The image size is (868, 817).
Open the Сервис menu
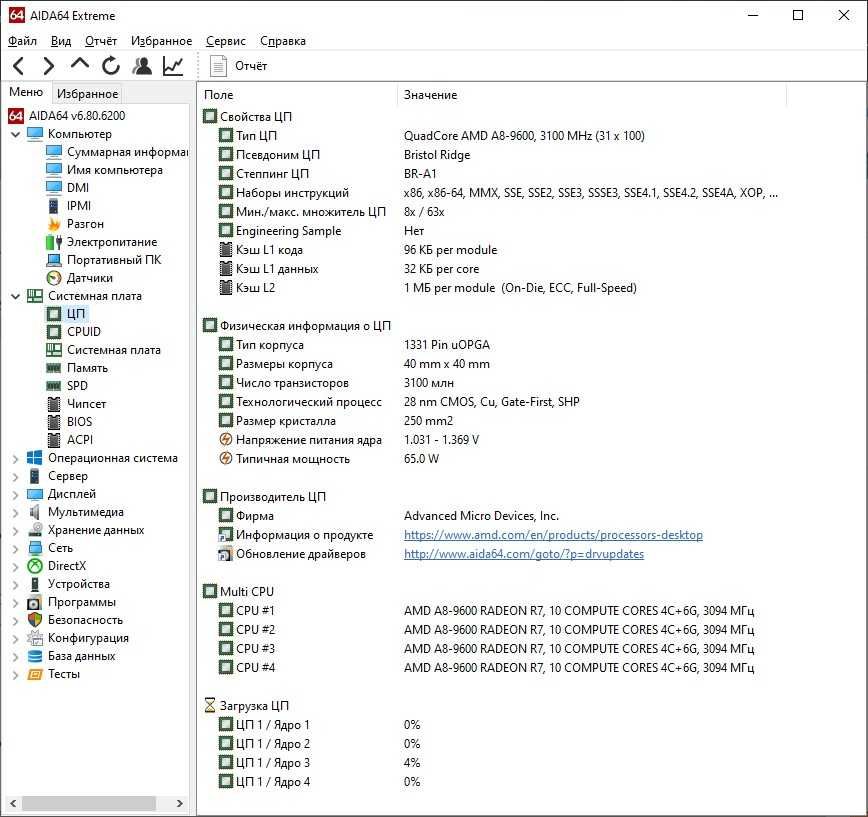[225, 41]
